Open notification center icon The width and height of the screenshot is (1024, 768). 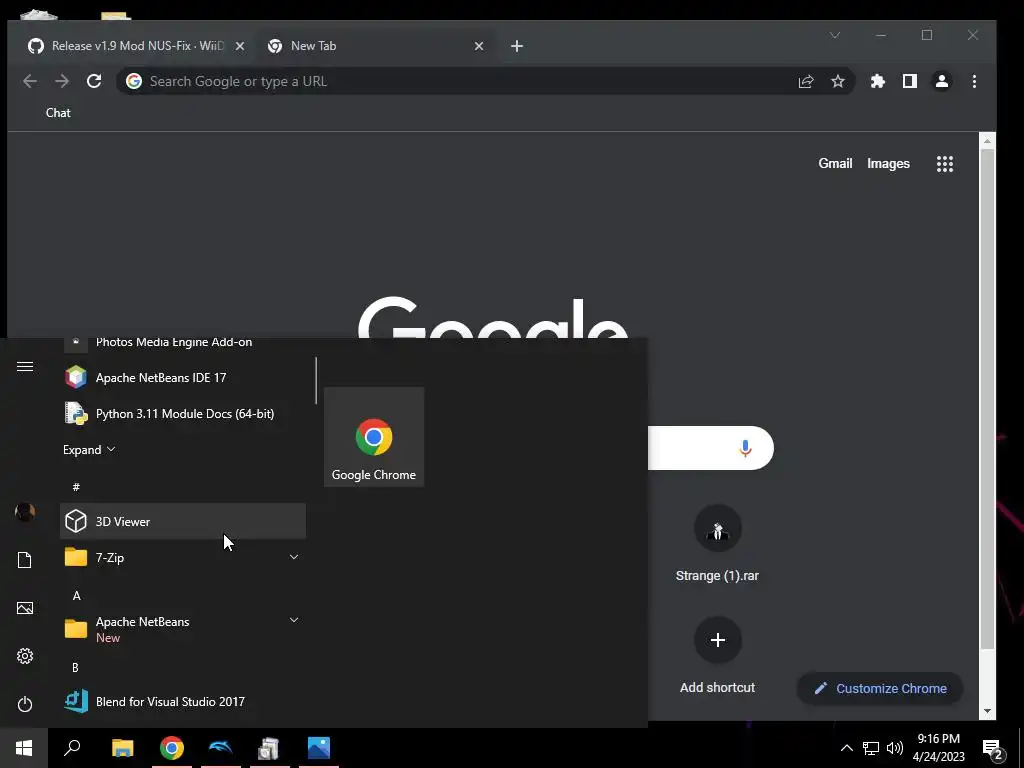tap(993, 748)
